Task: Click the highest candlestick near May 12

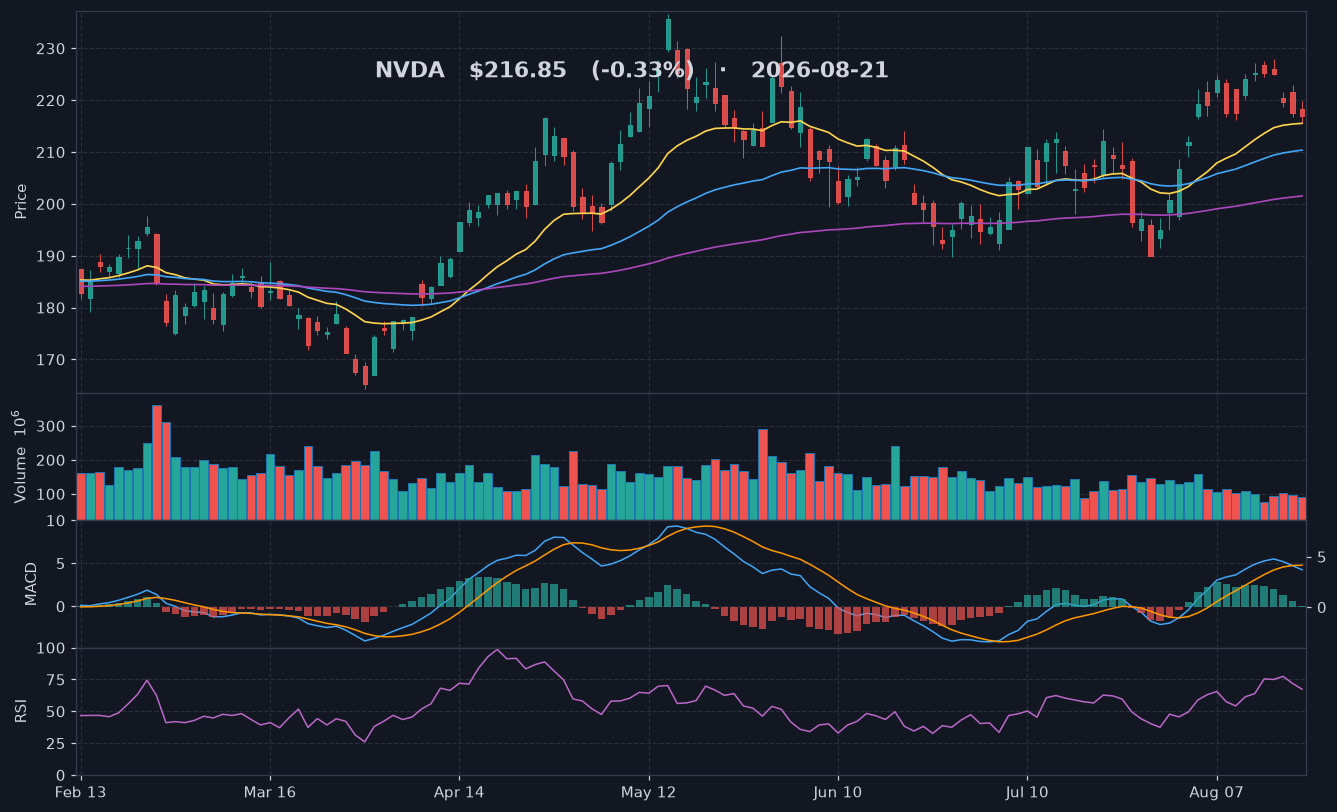Action: [668, 33]
